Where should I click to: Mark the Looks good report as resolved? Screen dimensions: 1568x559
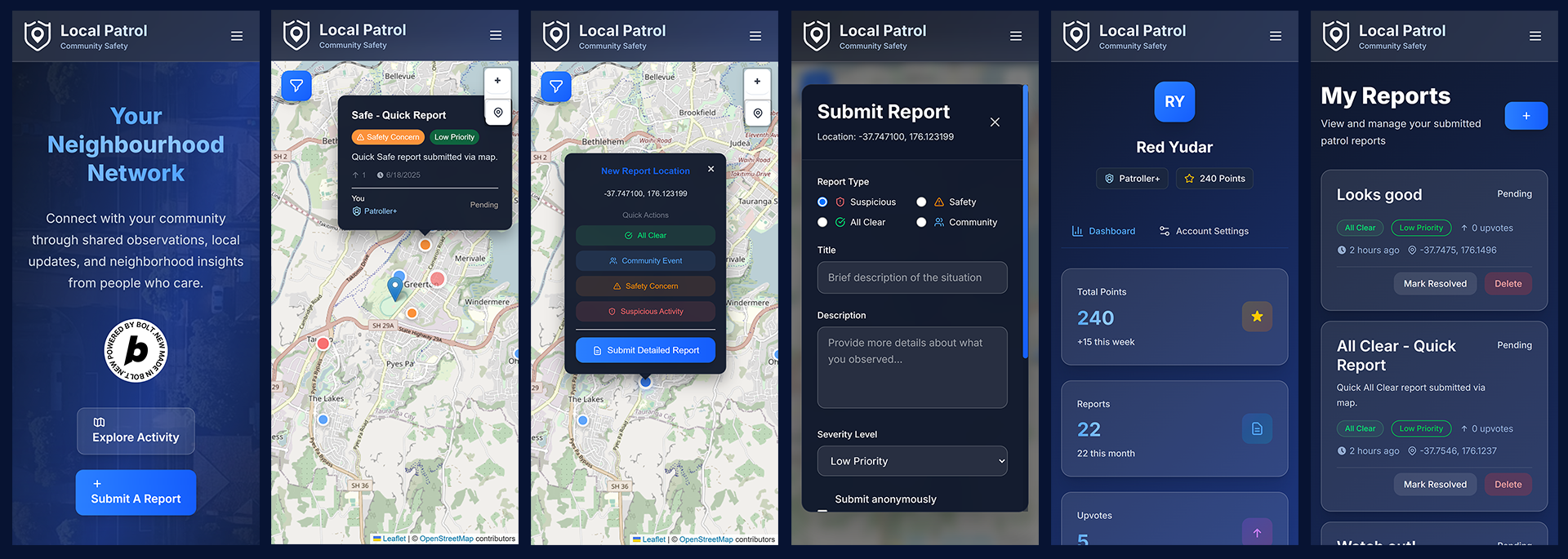tap(1435, 284)
